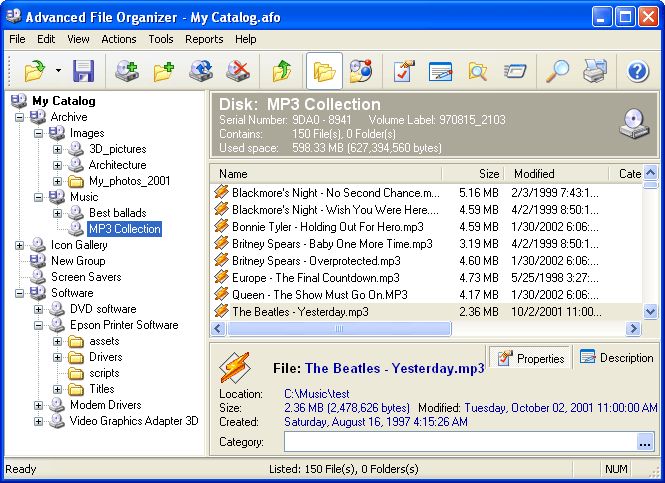Open the dropdown arrow beside the Open catalog icon
This screenshot has height=483, width=665.
tap(58, 71)
